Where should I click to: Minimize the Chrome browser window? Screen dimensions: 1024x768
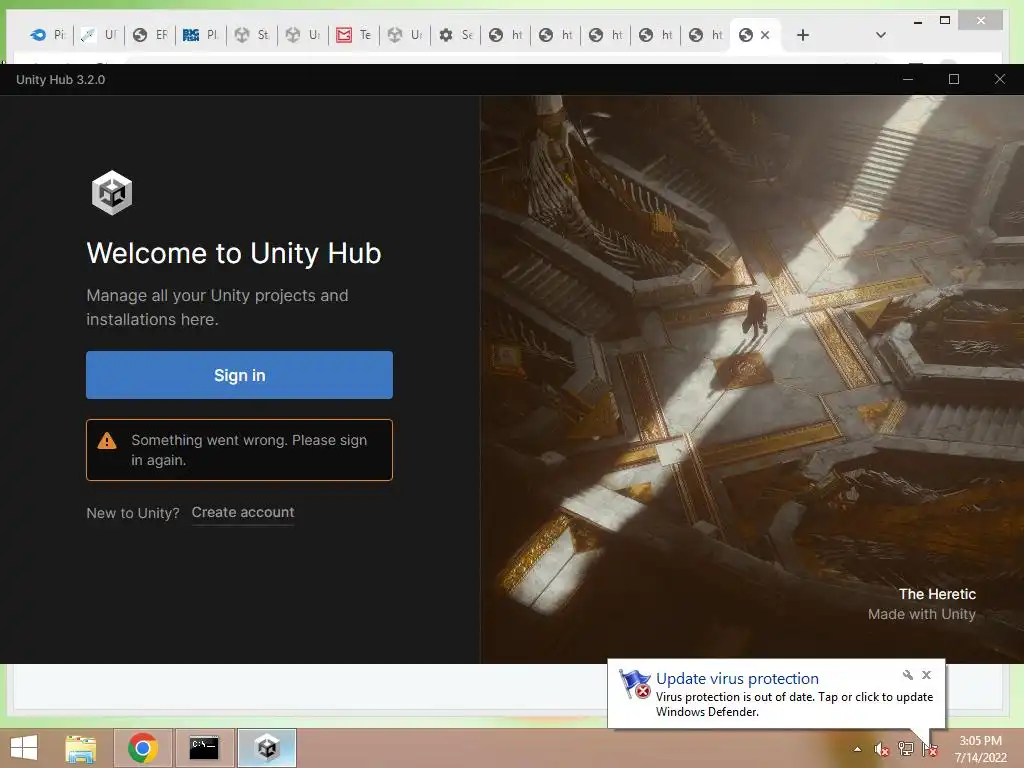tap(918, 21)
